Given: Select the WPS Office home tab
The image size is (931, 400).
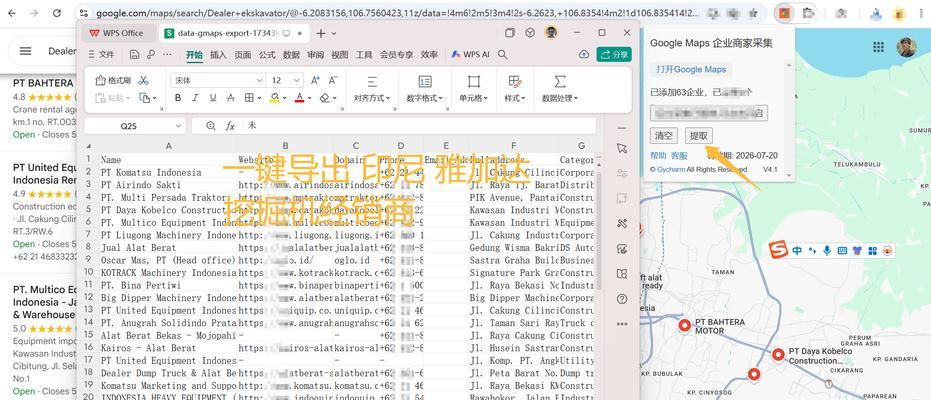Looking at the screenshot, I should [117, 33].
